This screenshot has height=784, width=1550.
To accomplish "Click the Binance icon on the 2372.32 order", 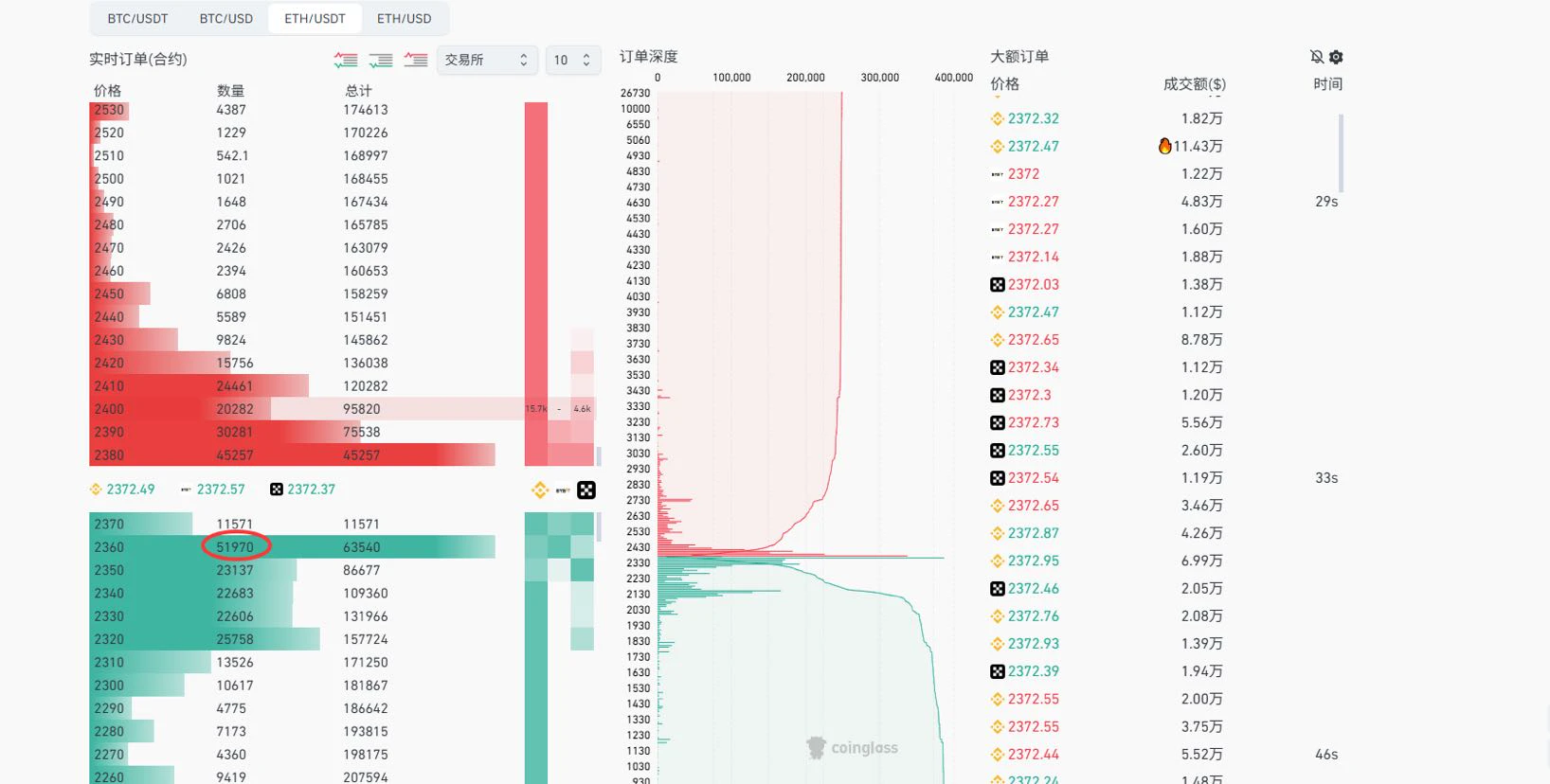I will [998, 118].
